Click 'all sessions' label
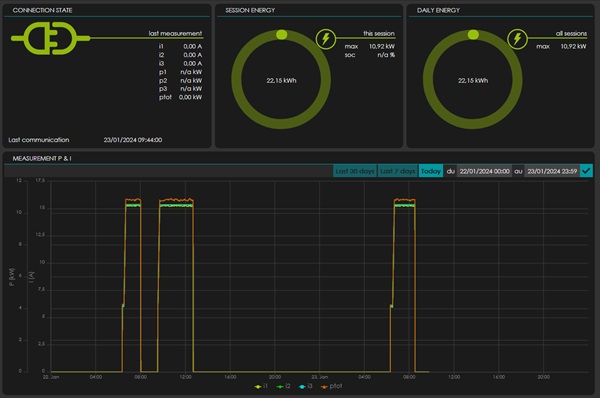The height and width of the screenshot is (398, 600). 571,33
